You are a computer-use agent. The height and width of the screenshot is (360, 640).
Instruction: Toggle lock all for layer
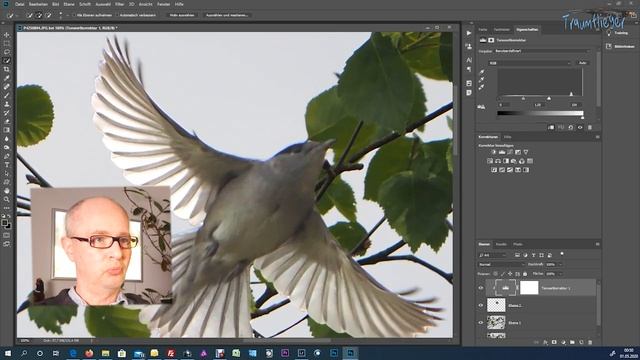coord(526,274)
